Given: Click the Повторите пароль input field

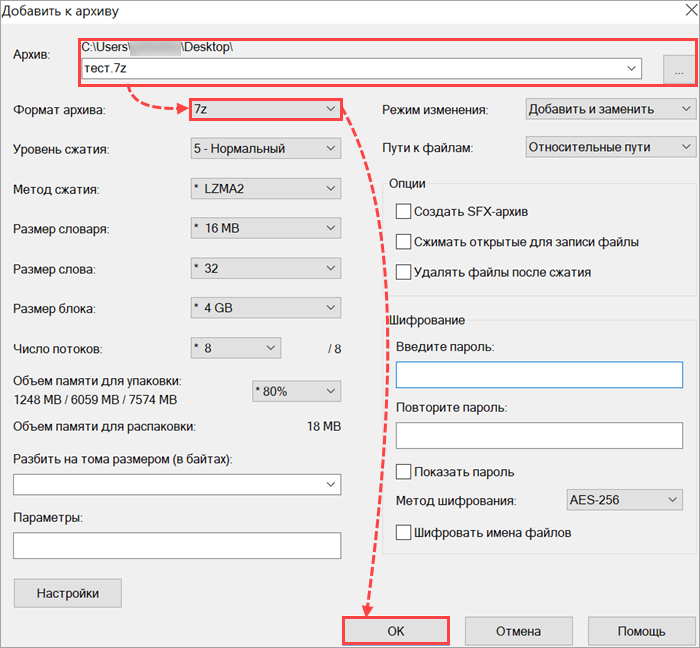Looking at the screenshot, I should [x=538, y=436].
